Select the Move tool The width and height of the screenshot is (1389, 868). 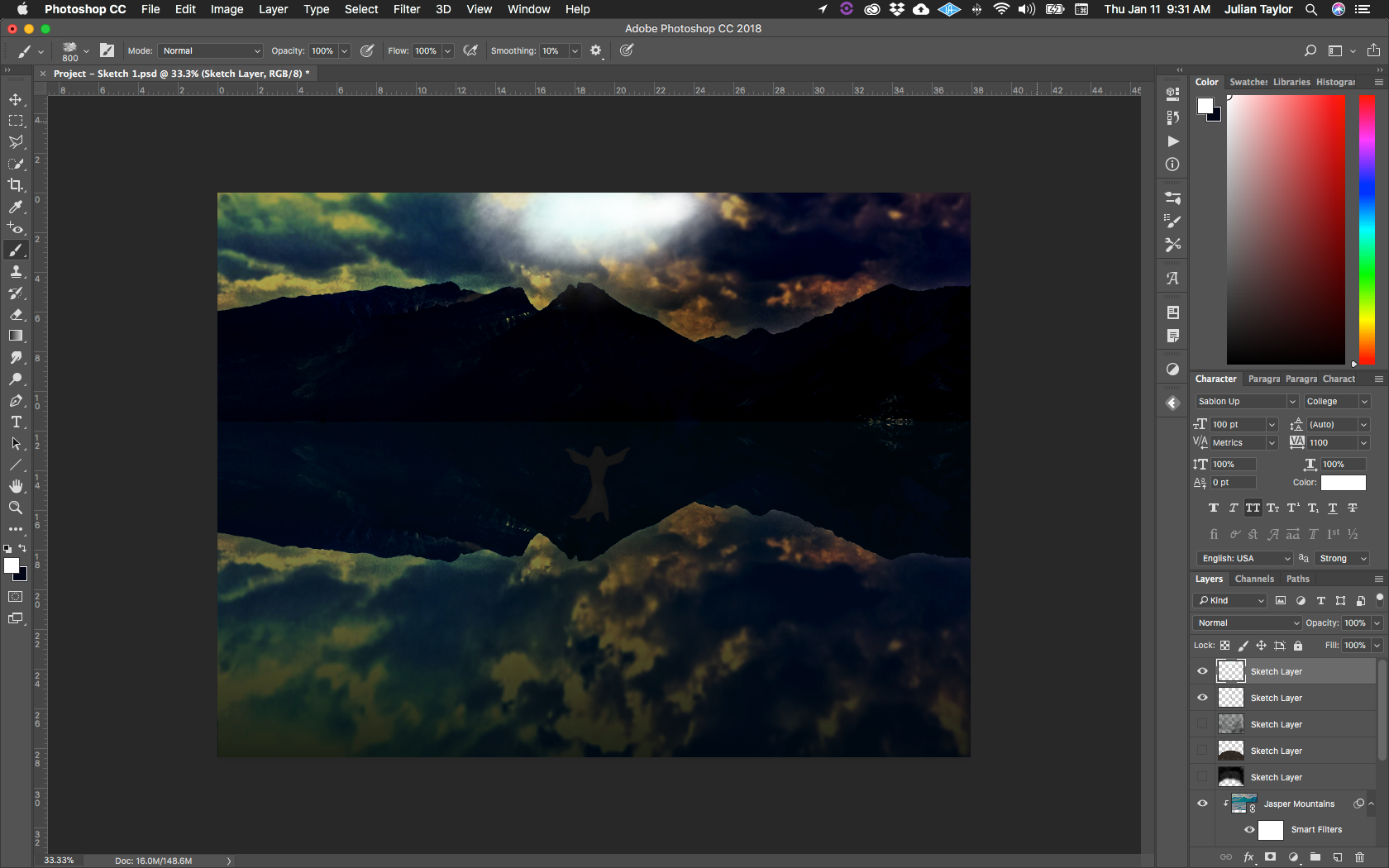(16, 99)
